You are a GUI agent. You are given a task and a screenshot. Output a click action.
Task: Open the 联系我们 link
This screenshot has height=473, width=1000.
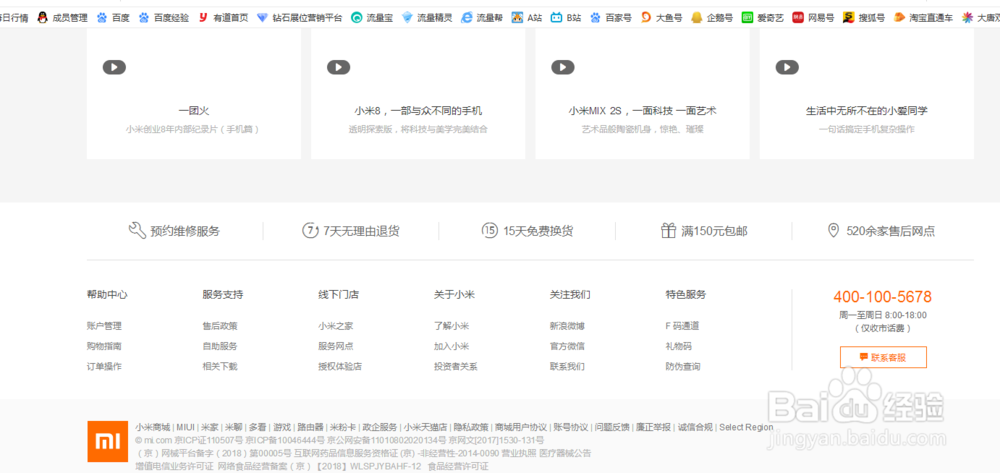[x=567, y=367]
